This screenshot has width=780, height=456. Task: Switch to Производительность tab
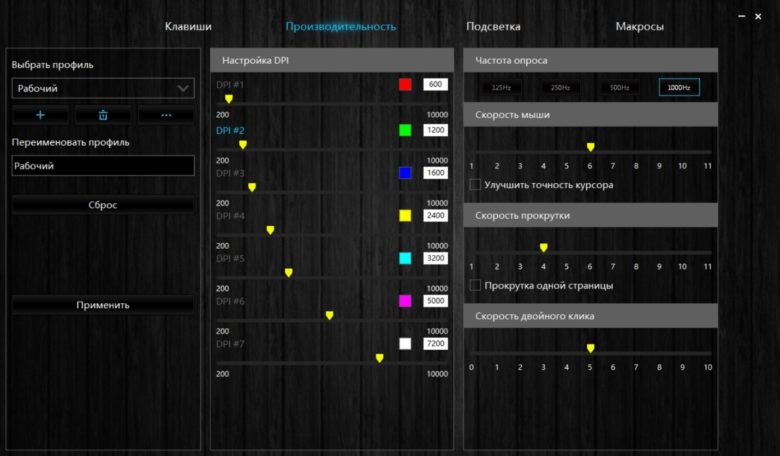(341, 26)
